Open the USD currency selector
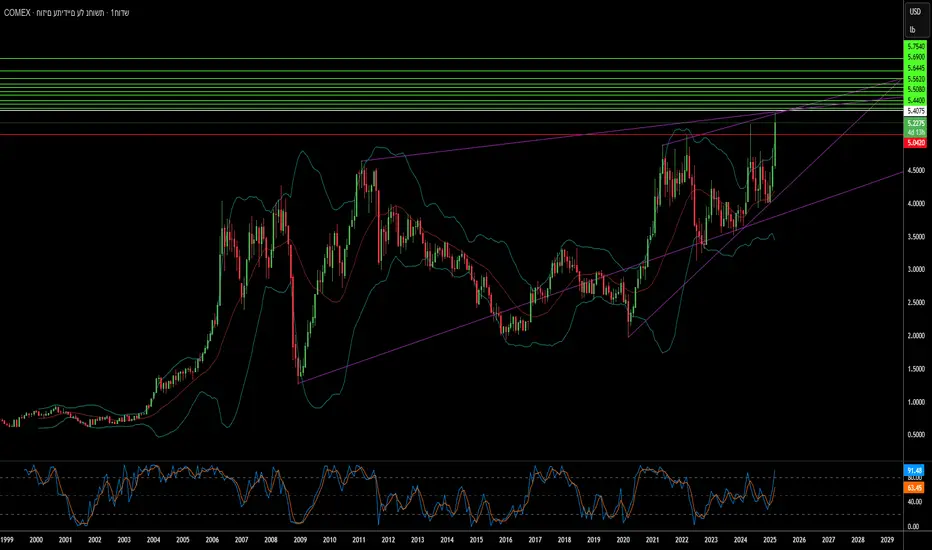The image size is (932, 550). click(915, 12)
